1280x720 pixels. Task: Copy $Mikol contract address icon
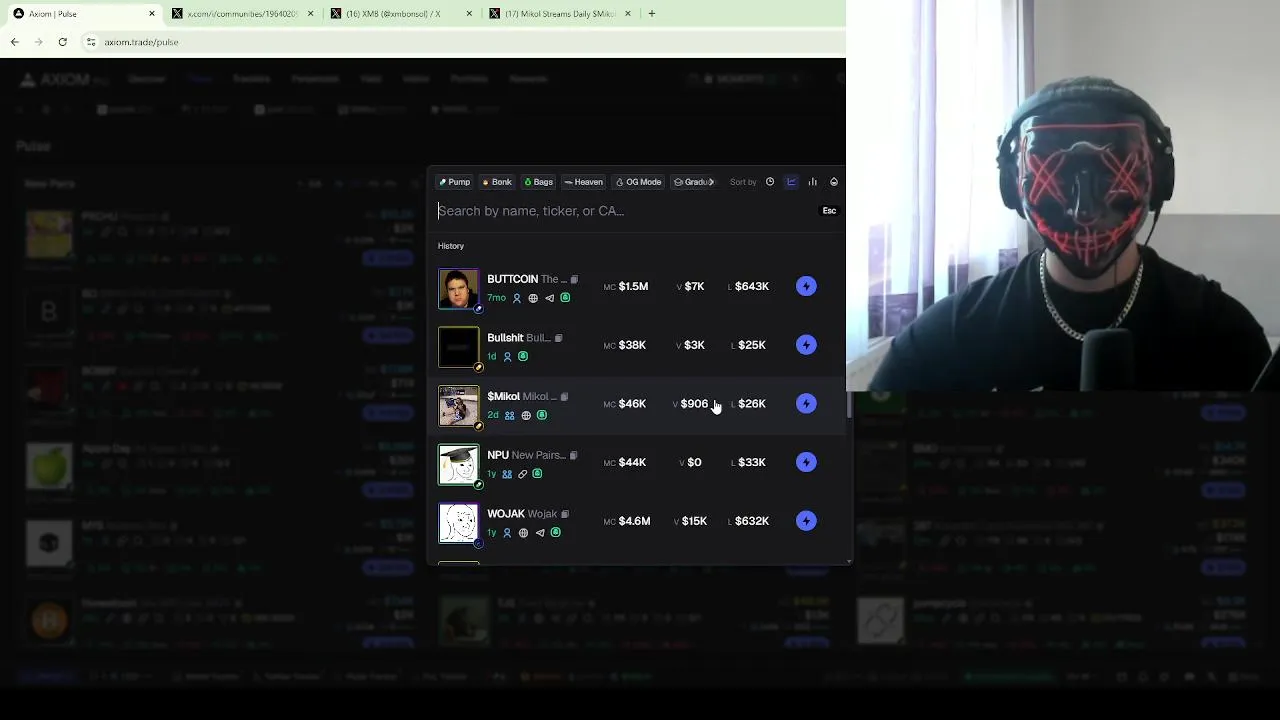coord(564,397)
